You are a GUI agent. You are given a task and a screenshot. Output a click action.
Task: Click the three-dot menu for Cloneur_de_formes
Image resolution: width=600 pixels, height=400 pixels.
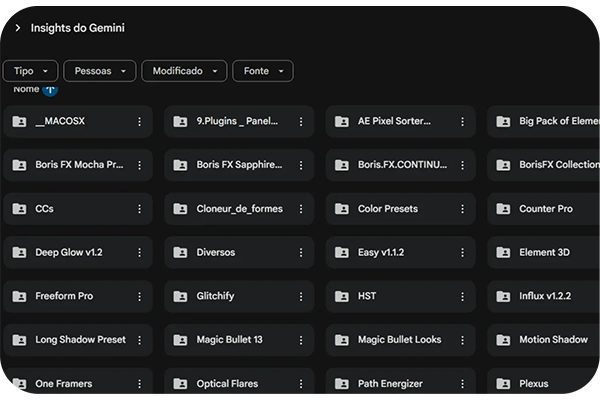tap(301, 209)
